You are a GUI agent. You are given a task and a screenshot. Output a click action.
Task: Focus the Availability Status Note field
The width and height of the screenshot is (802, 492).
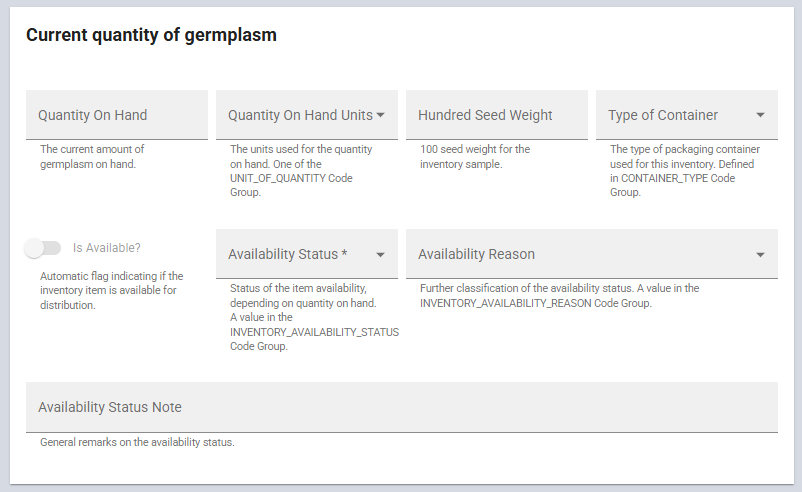pos(401,407)
